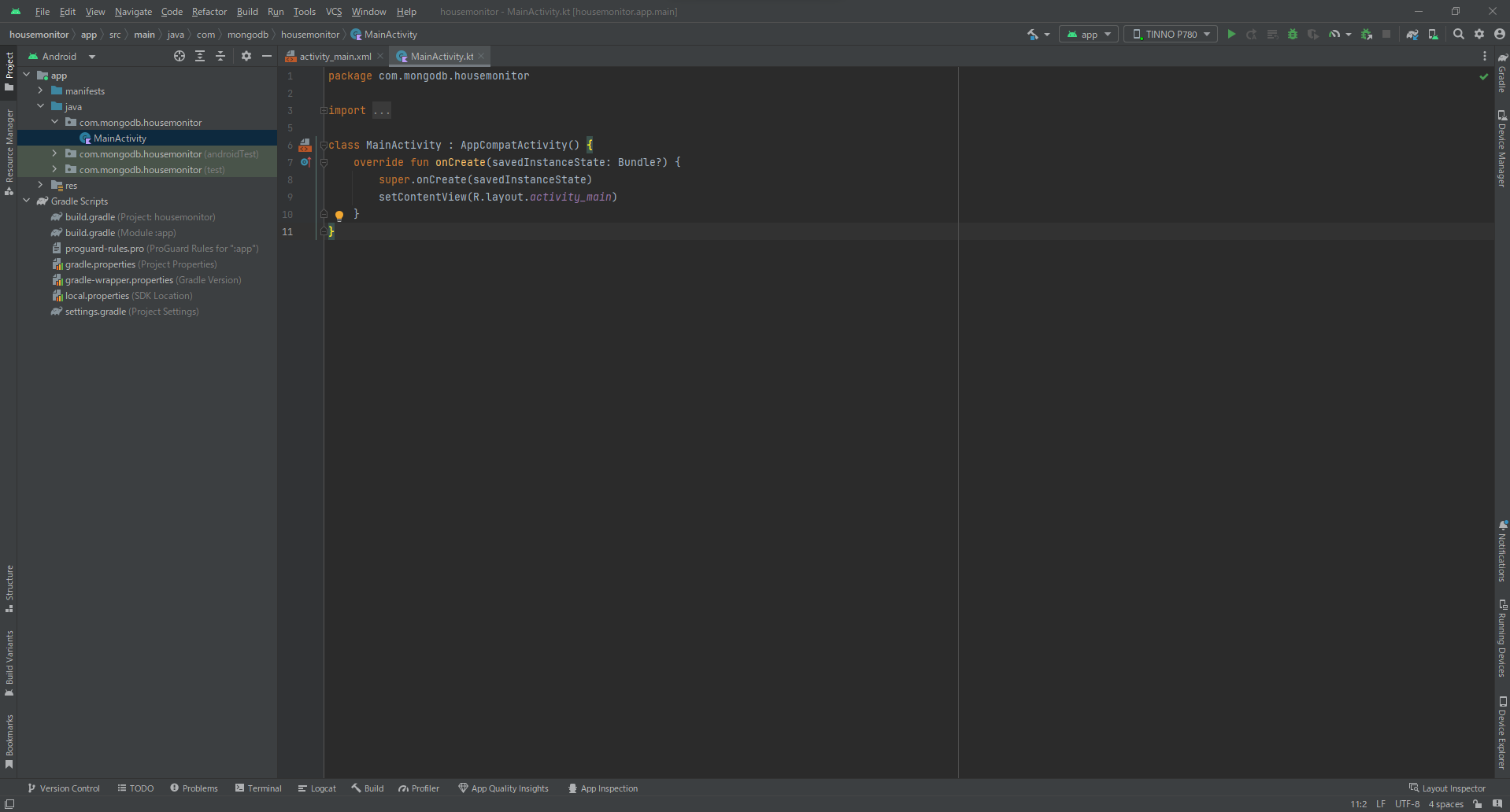Click the UTF-8 encoding status indicator

1407,804
